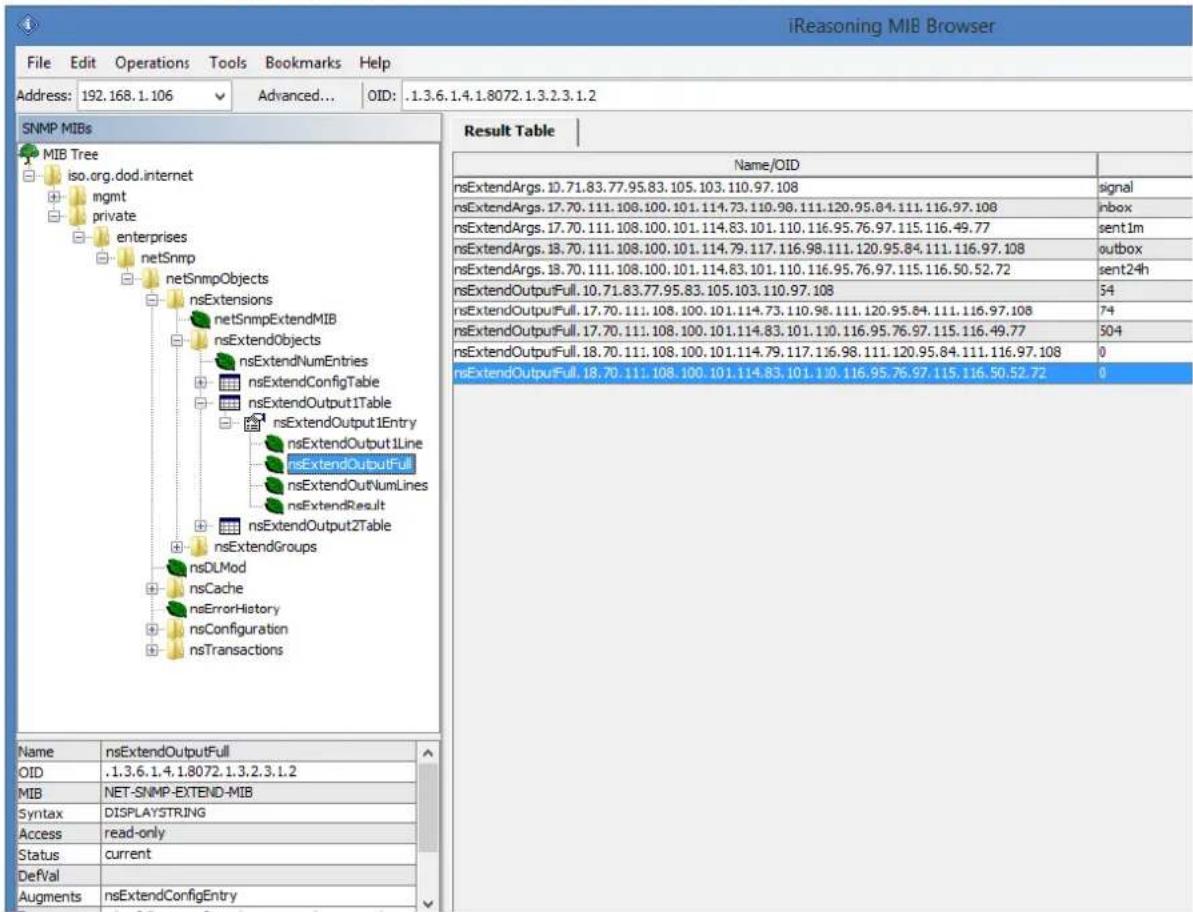
Task: Click the nsExtensions folder icon
Action: (175, 300)
